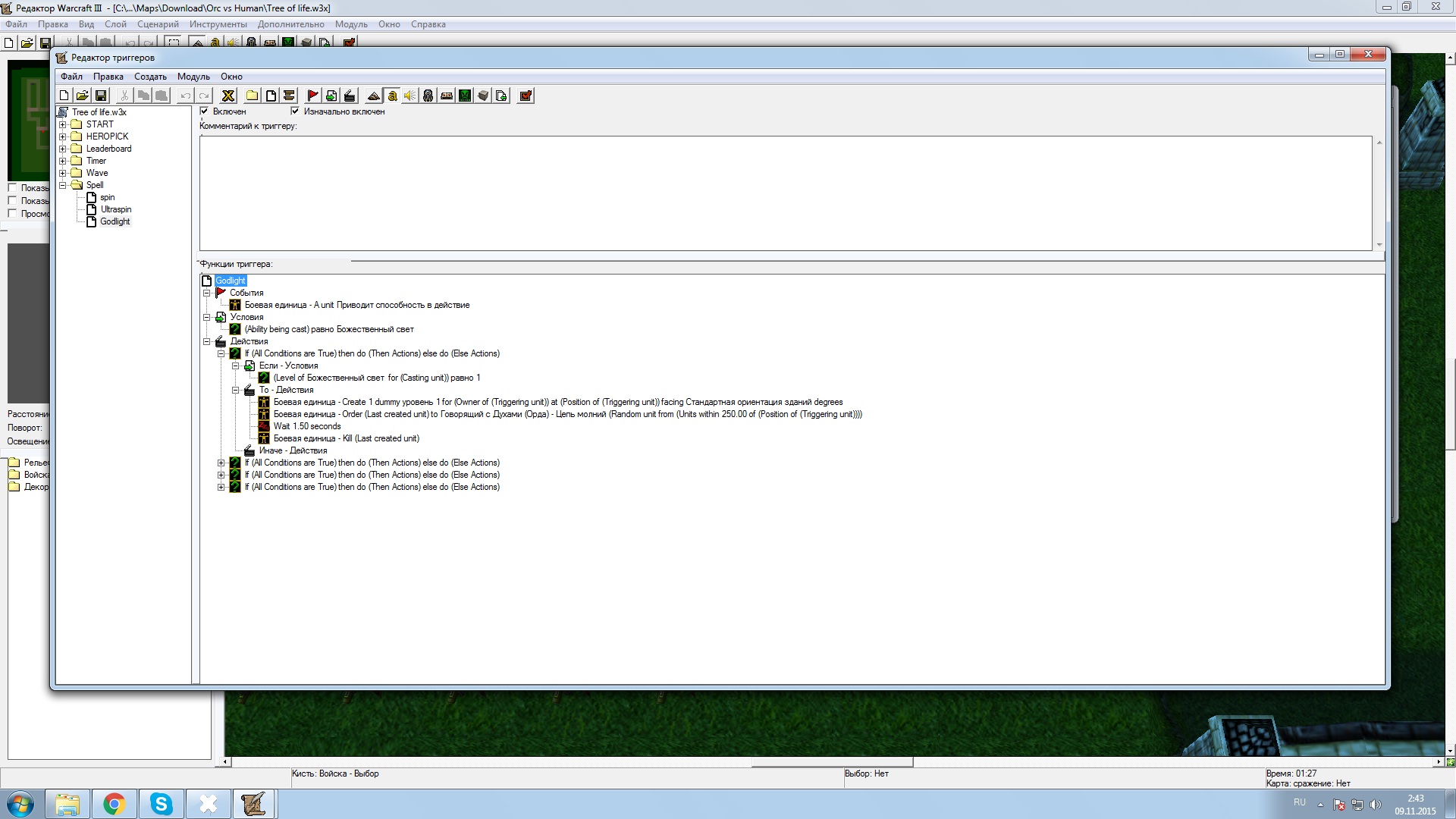Collapse the События section
This screenshot has height=819, width=1456.
(x=206, y=293)
